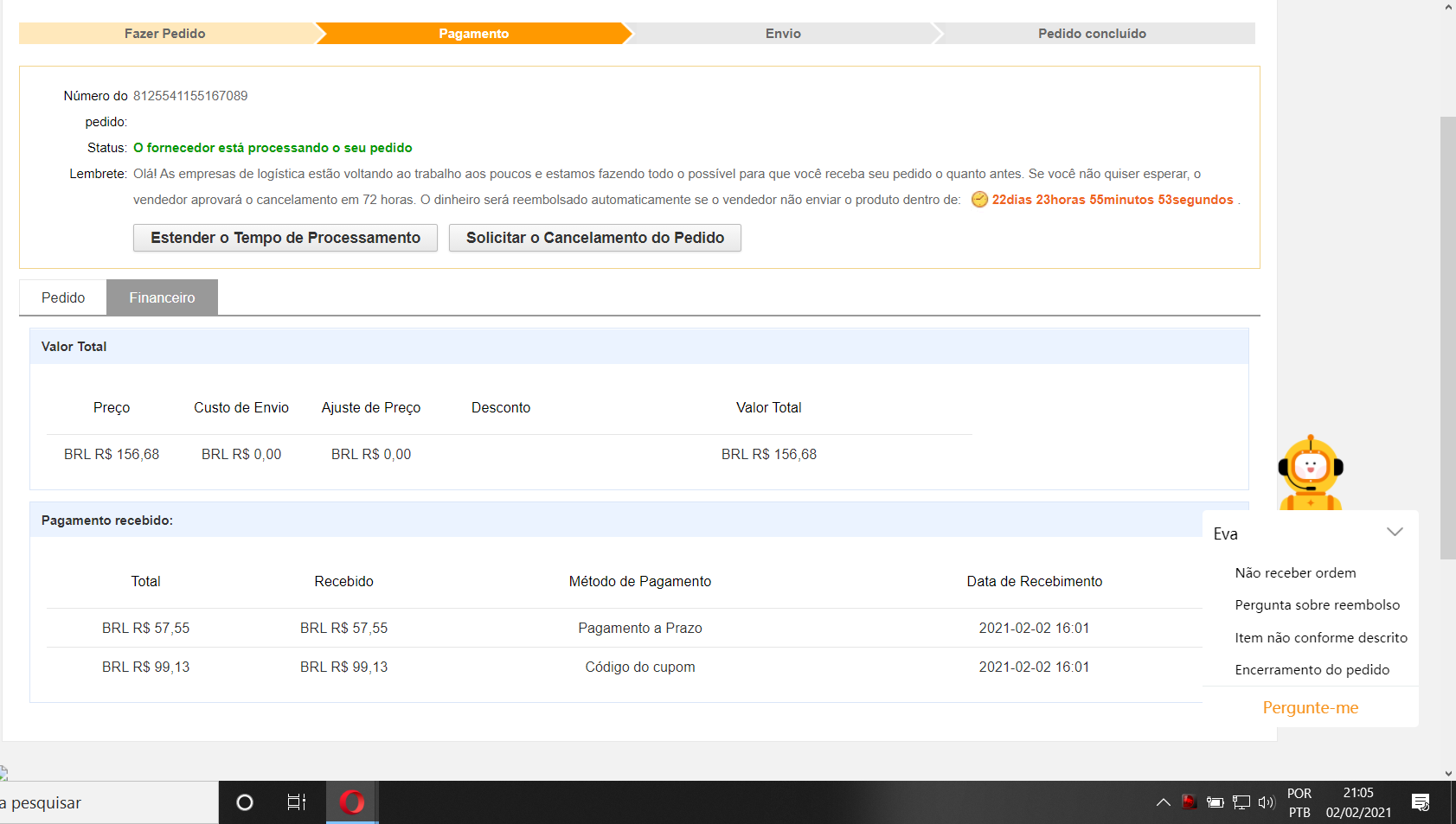Click the 'Ajuste de Preço' column header

point(371,407)
